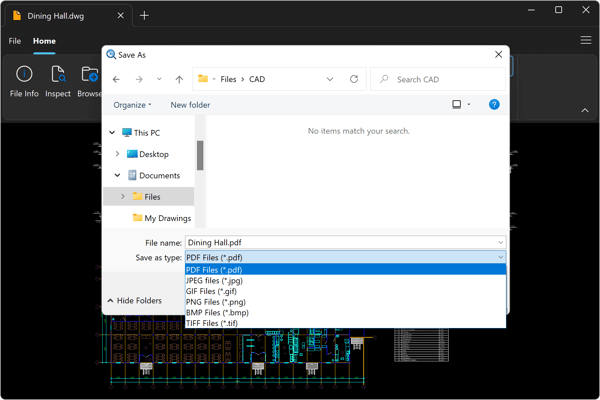Add a new tab with plus icon
The image size is (600, 400).
pos(144,16)
